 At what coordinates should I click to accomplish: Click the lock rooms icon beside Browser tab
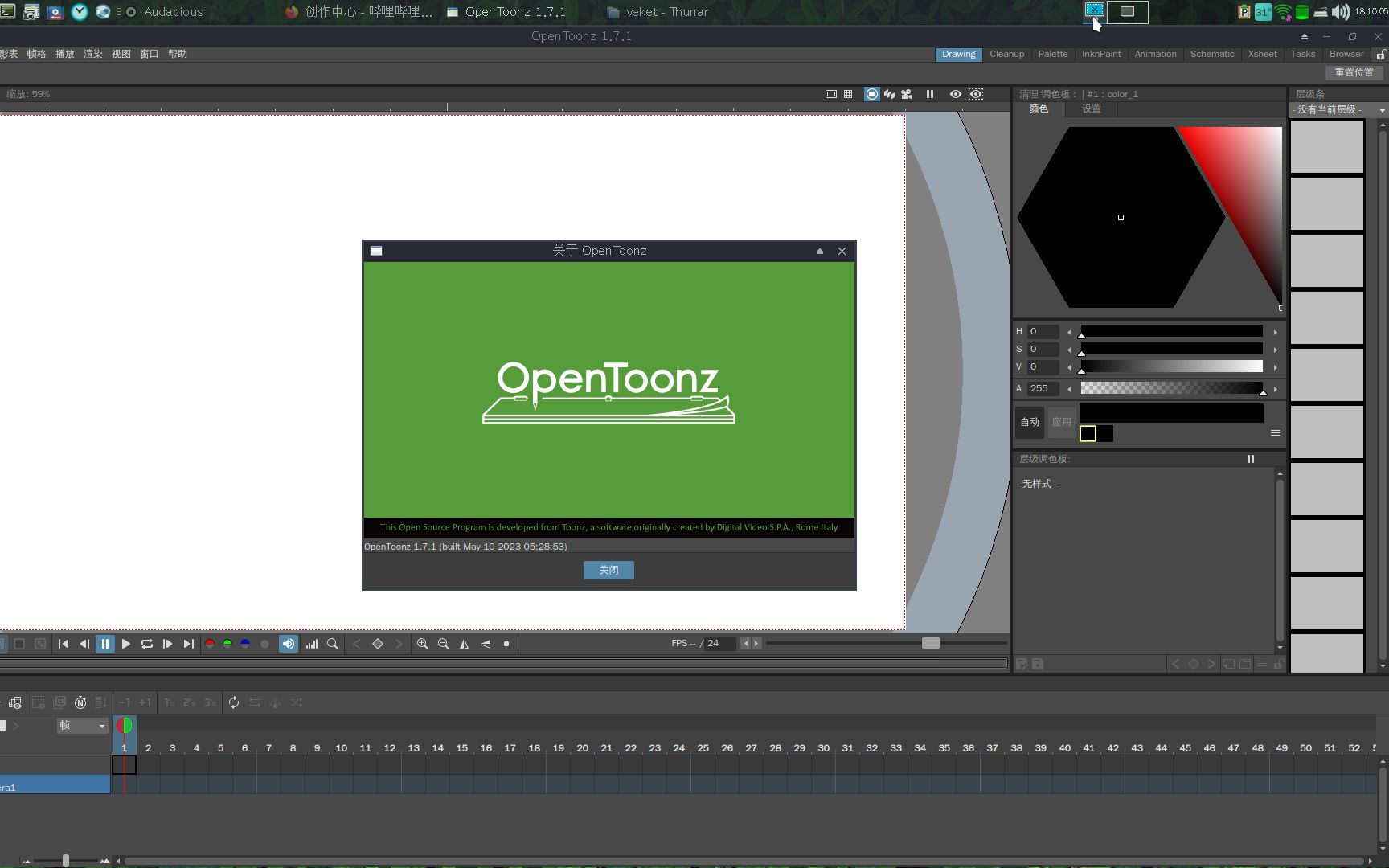[1381, 54]
